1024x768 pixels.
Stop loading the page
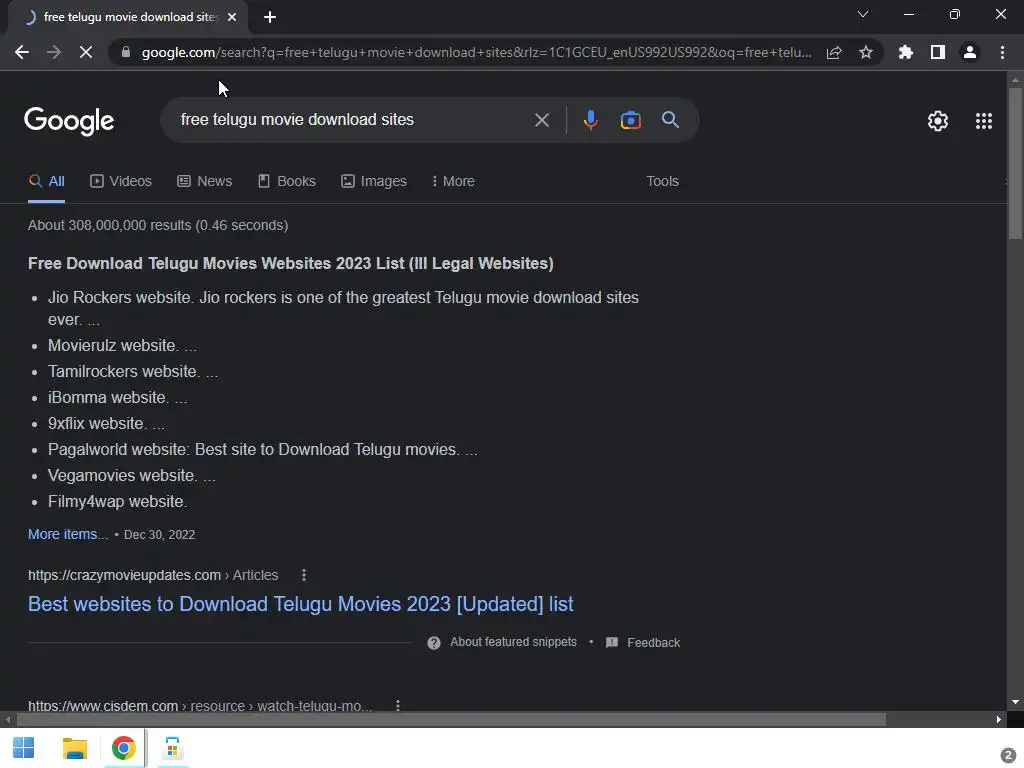[86, 52]
